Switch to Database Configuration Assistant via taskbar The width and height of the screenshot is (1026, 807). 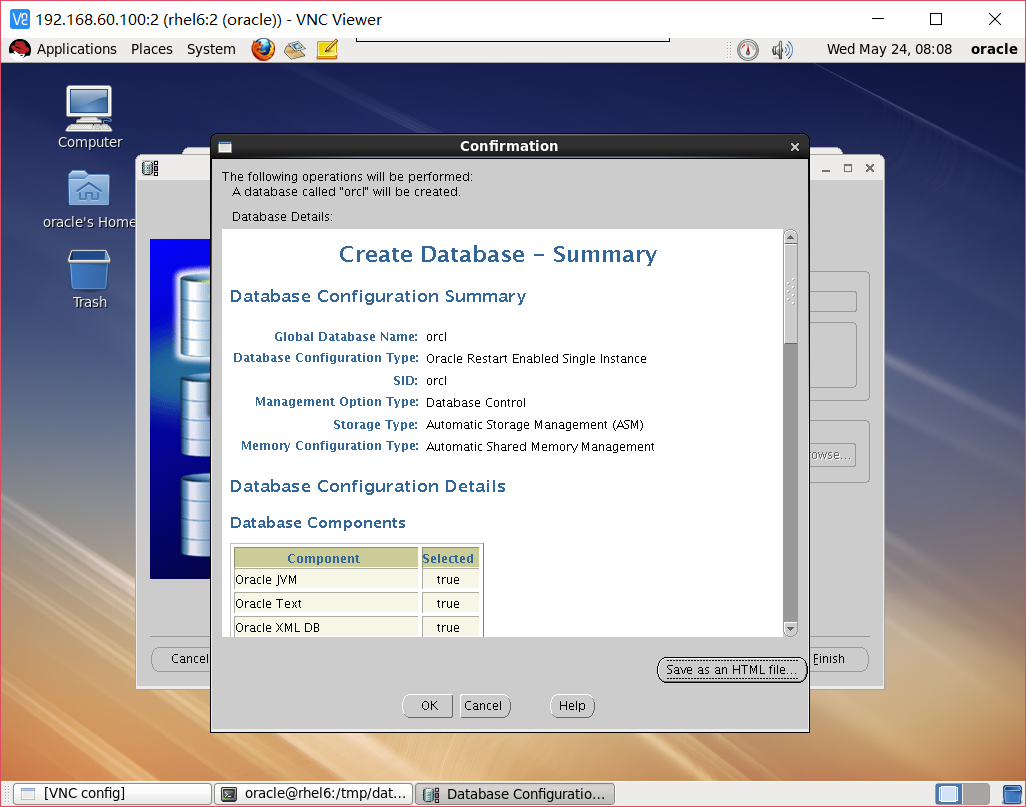pyautogui.click(x=514, y=793)
